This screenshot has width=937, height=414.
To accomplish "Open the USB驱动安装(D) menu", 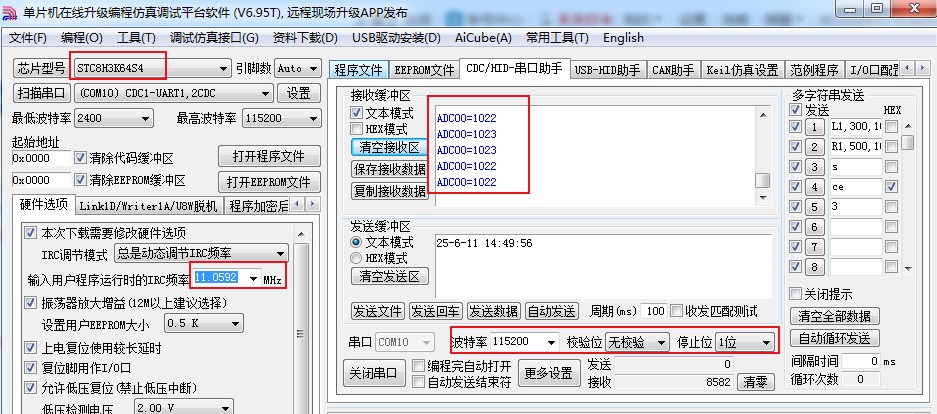I will [396, 38].
